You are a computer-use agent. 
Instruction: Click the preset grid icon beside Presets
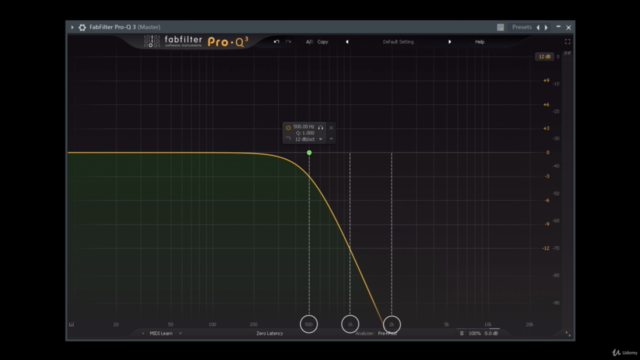(x=500, y=27)
